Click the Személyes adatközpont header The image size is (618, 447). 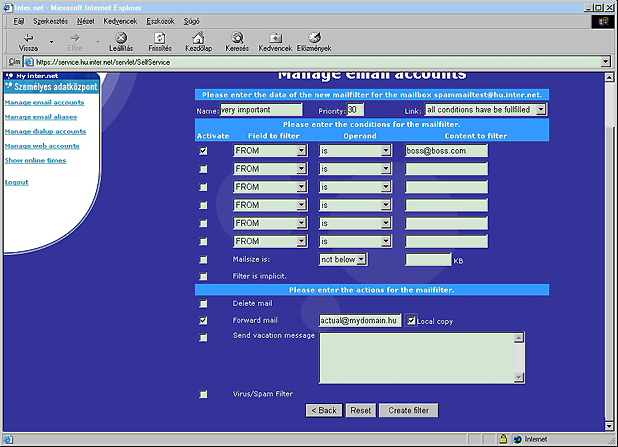pyautogui.click(x=52, y=87)
